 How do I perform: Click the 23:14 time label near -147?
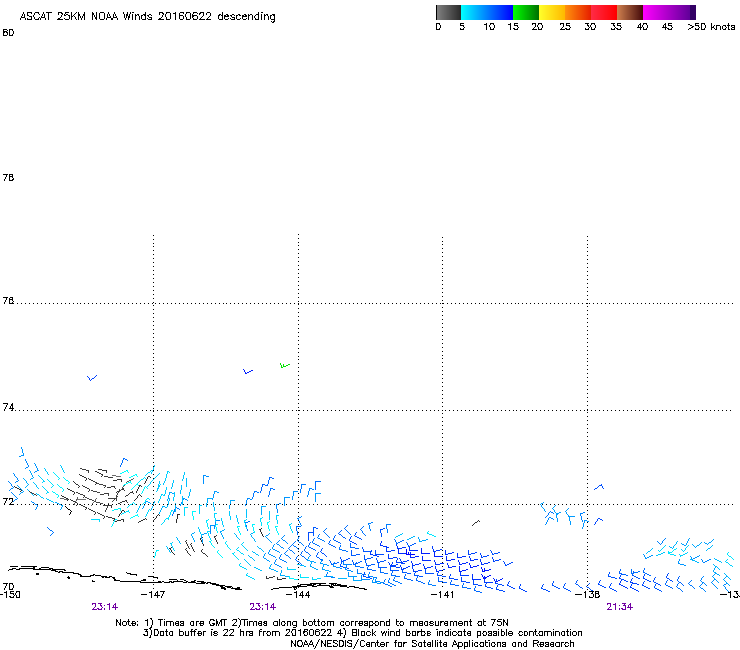point(104,607)
